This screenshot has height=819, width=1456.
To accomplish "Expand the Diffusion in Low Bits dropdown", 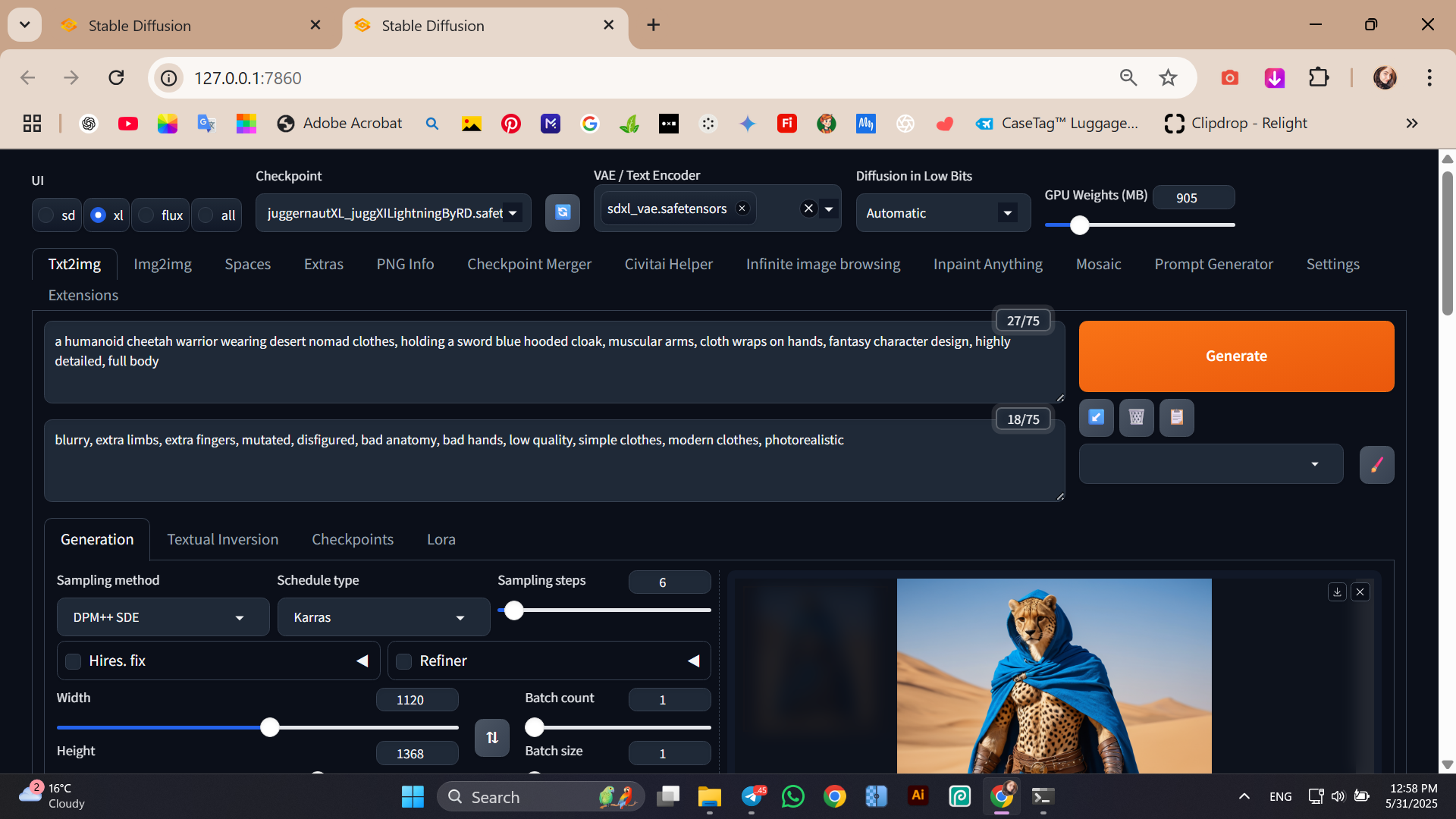I will [943, 213].
